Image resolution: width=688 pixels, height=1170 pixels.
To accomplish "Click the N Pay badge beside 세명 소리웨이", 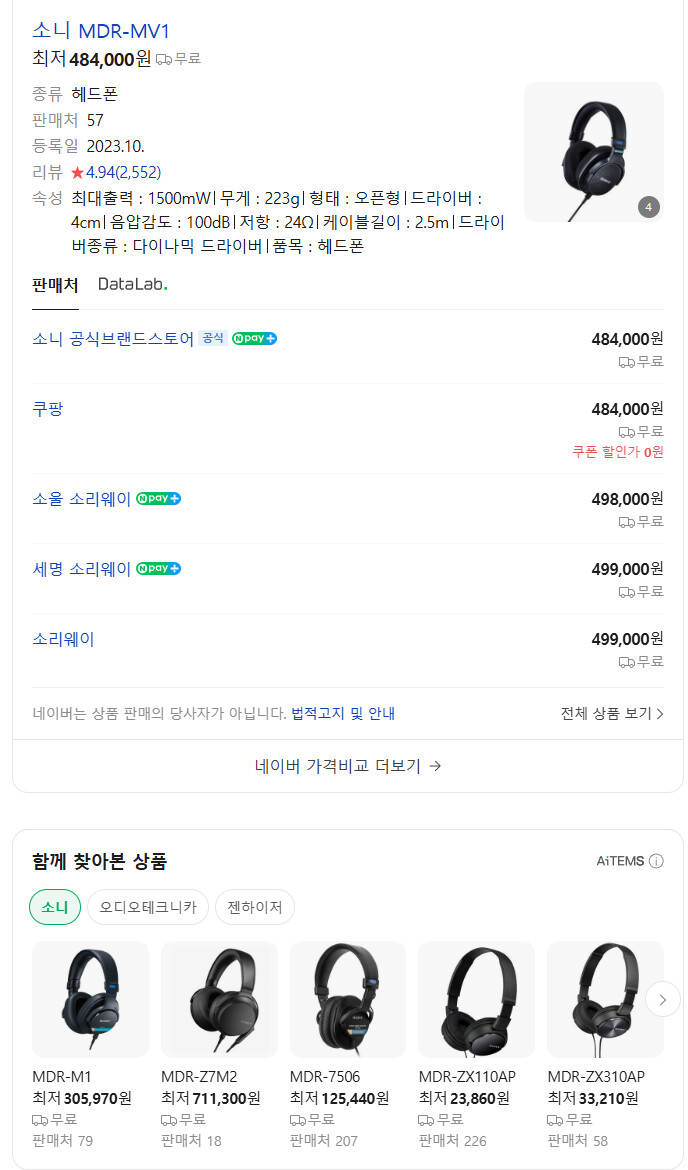I will (159, 569).
